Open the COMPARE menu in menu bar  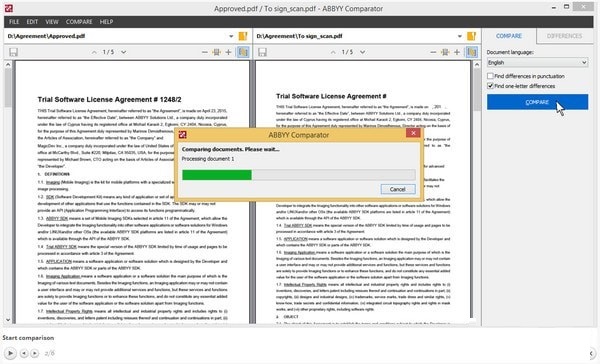pos(79,22)
